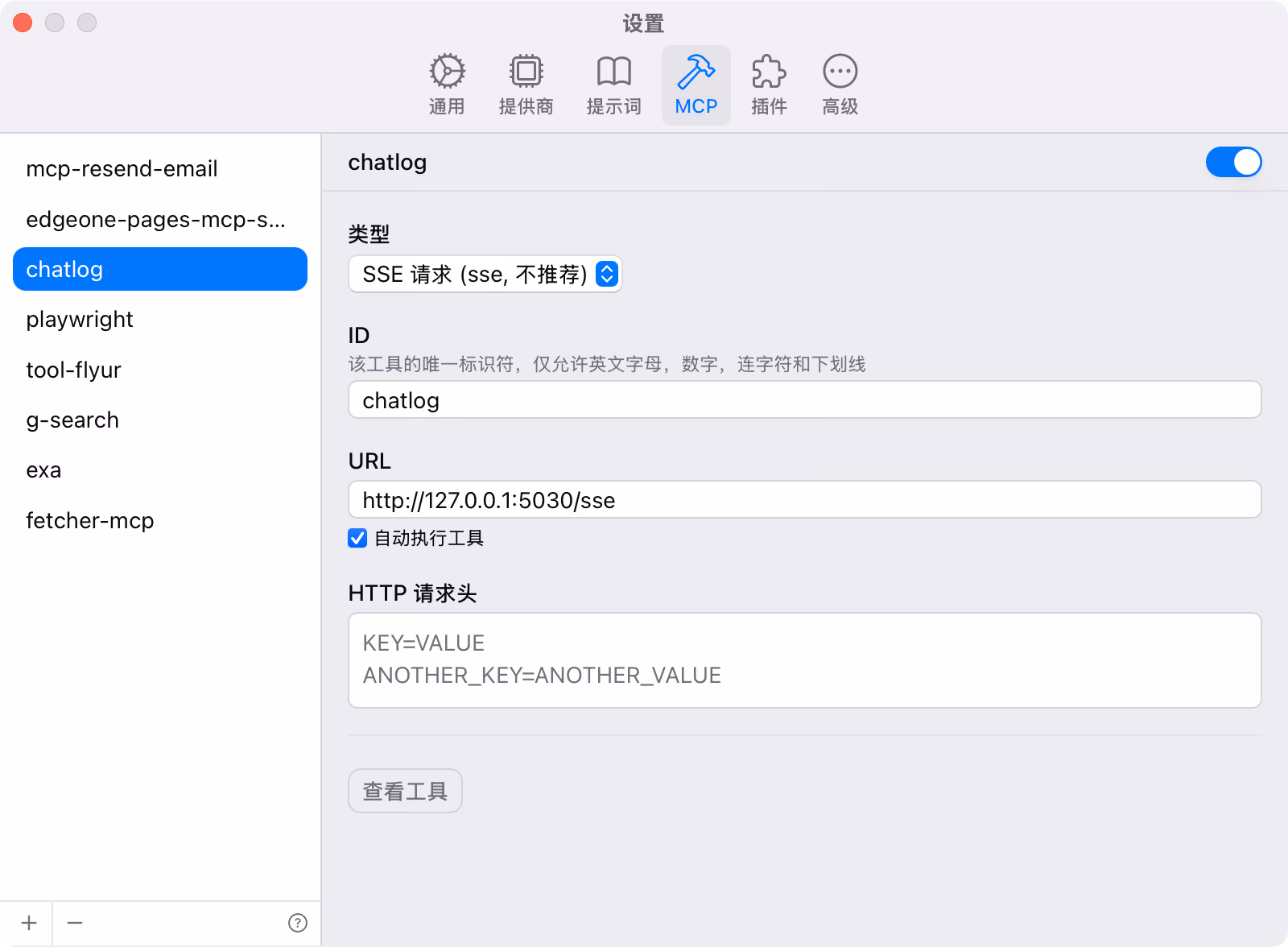Expand the 类型 SSE type dropdown

pyautogui.click(x=485, y=275)
